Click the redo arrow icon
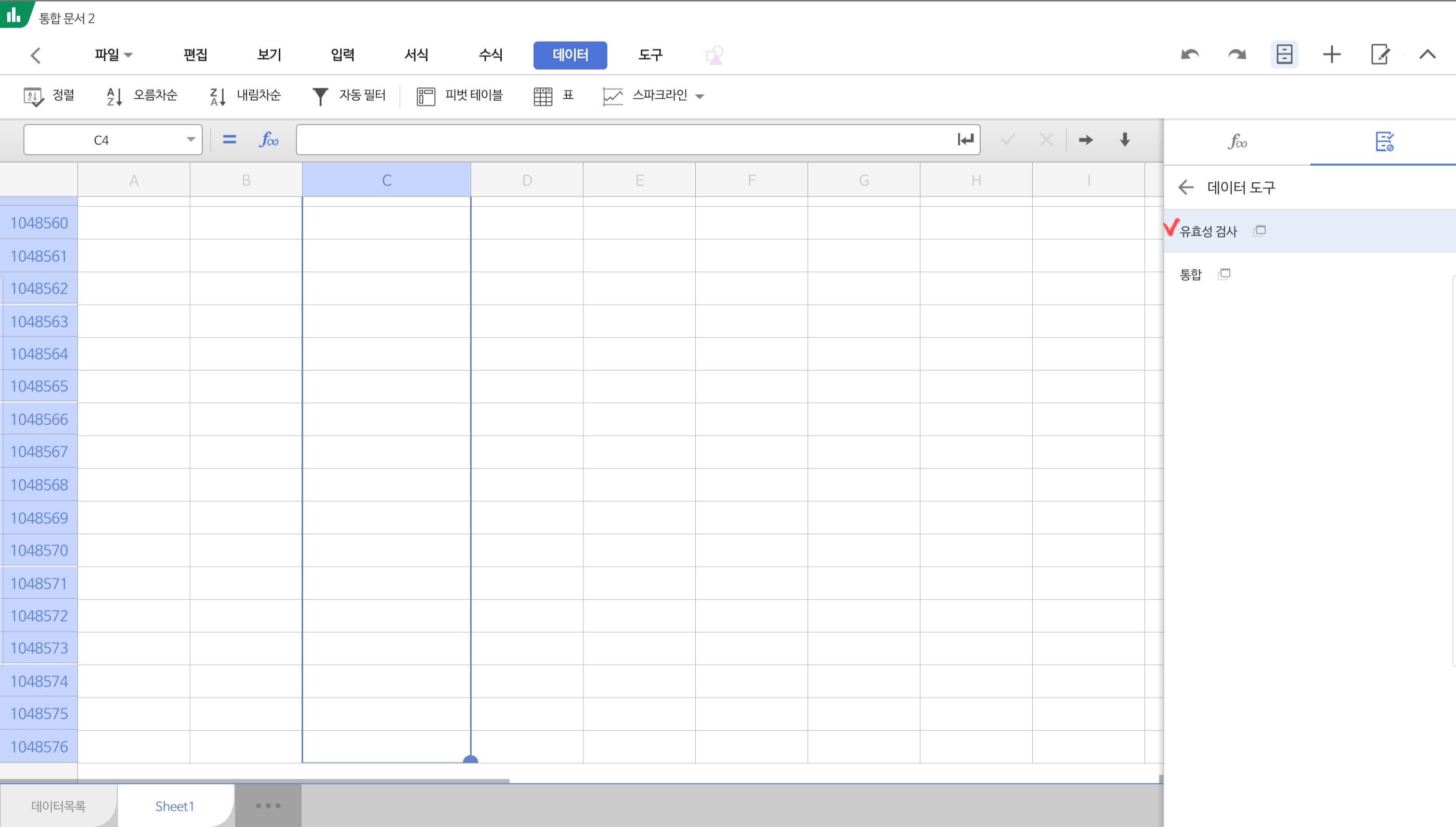The height and width of the screenshot is (827, 1456). click(x=1237, y=55)
